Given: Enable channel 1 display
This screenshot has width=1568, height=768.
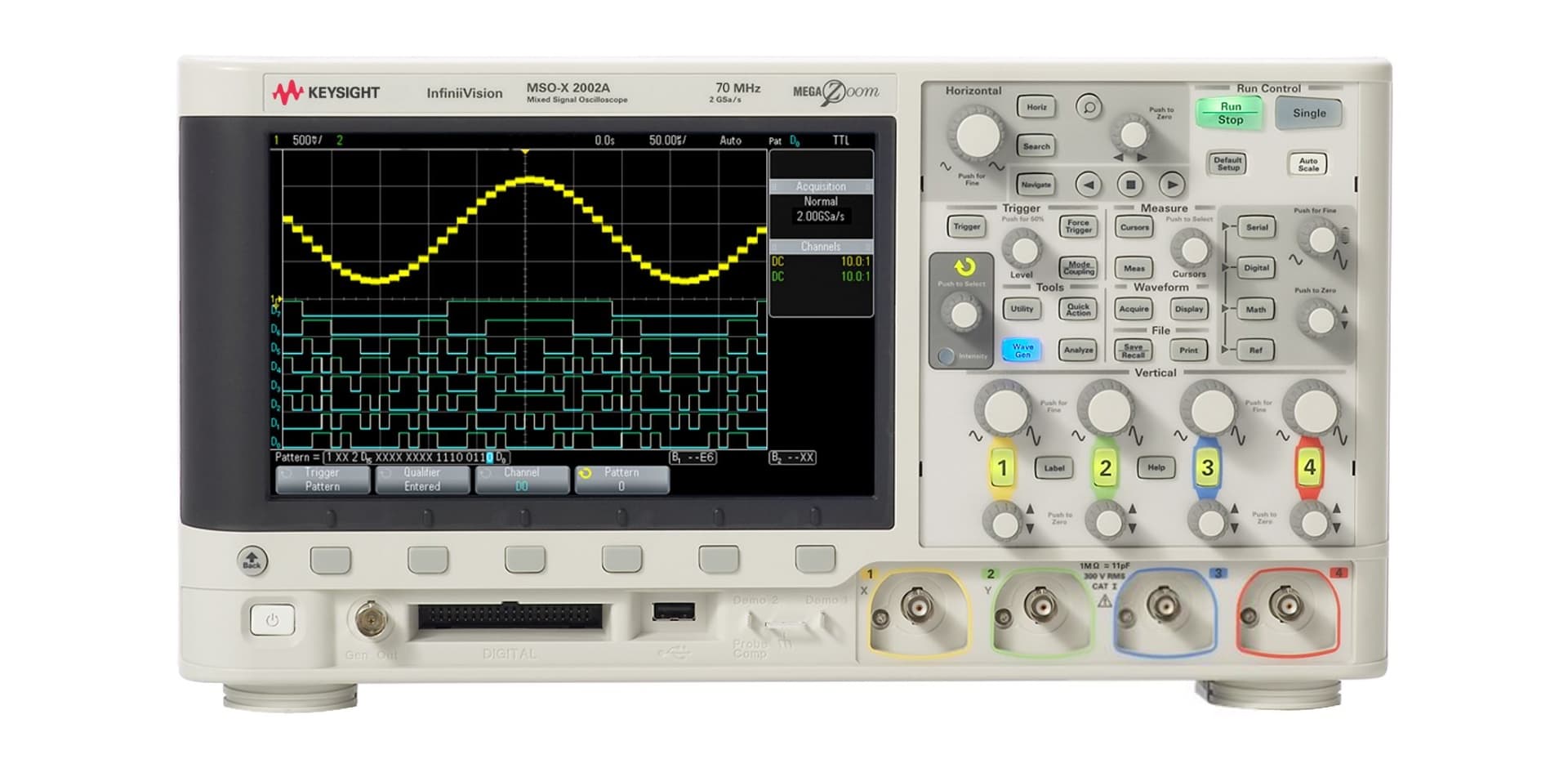Looking at the screenshot, I should click(x=1003, y=467).
